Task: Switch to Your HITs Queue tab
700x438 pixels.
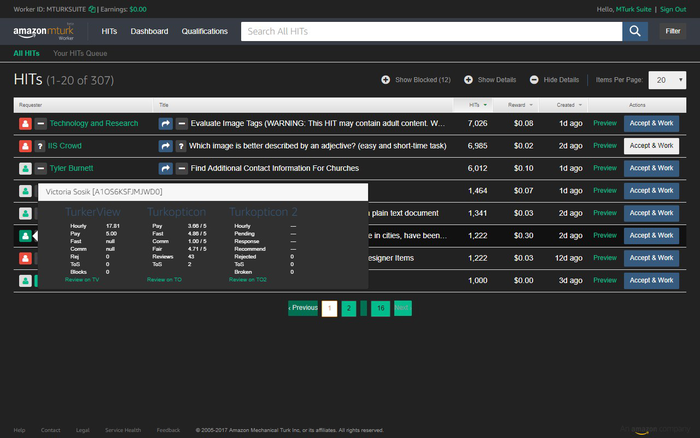Action: 80,53
